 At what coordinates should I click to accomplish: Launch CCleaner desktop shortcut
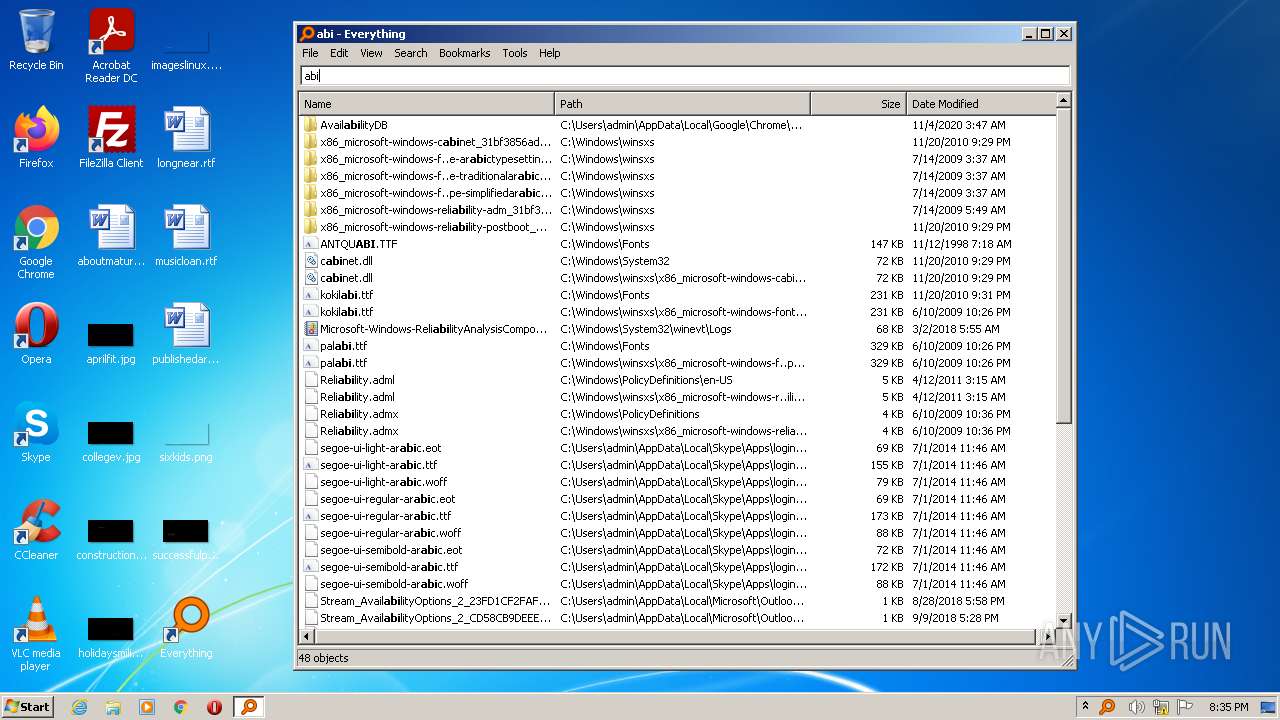coord(36,530)
